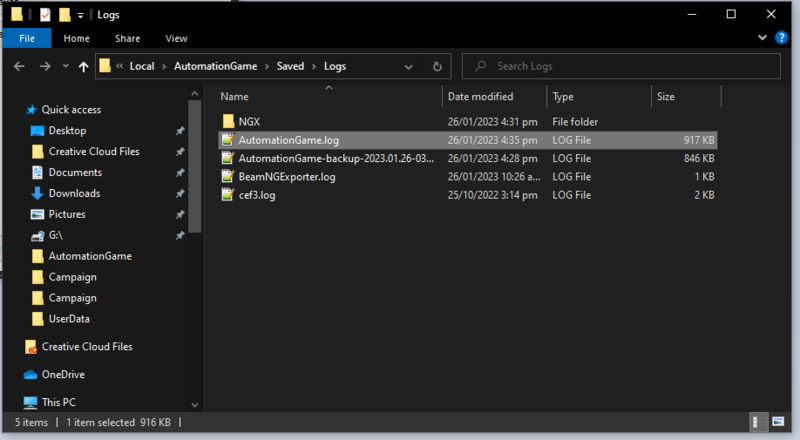Click the Forward navigation arrow
800x440 pixels.
coord(45,66)
